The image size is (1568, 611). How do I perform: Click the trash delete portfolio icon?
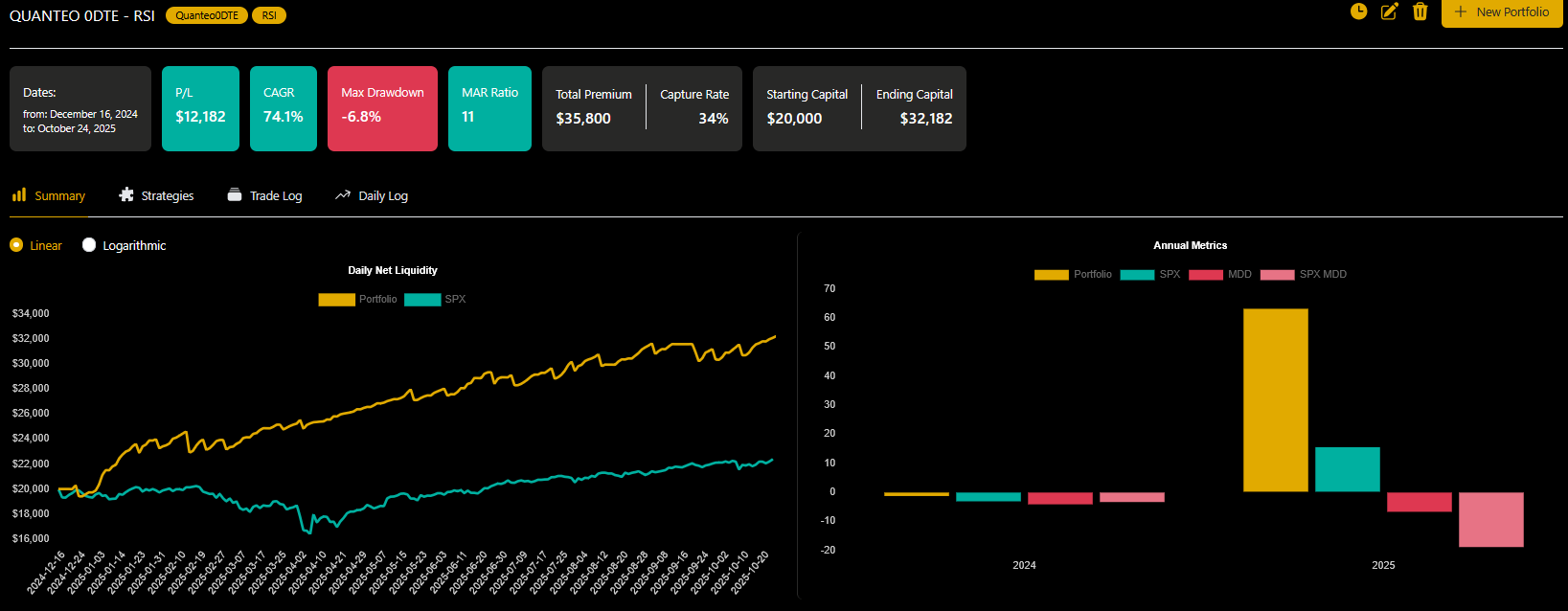(x=1420, y=11)
